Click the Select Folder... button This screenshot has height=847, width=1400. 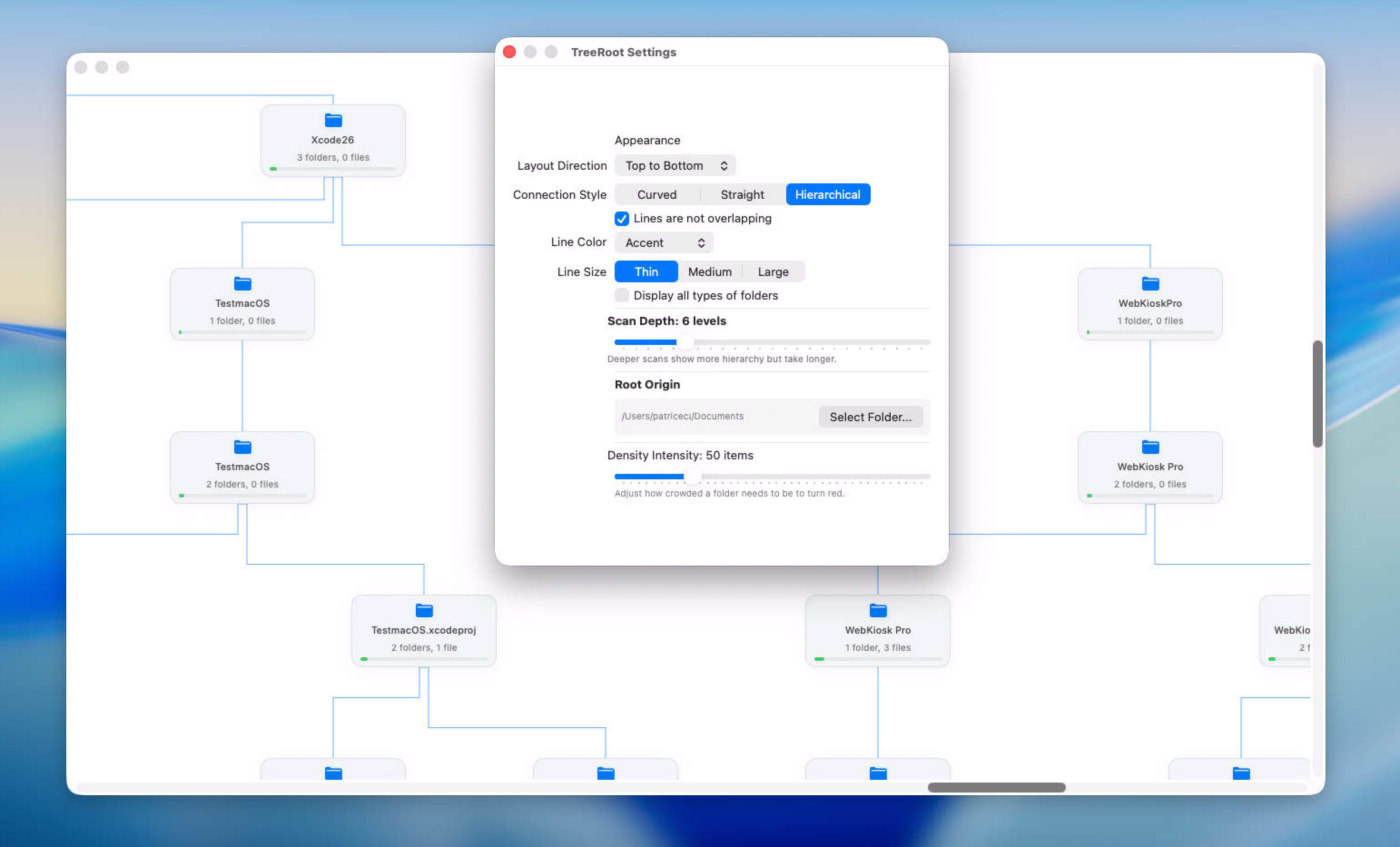(x=870, y=417)
